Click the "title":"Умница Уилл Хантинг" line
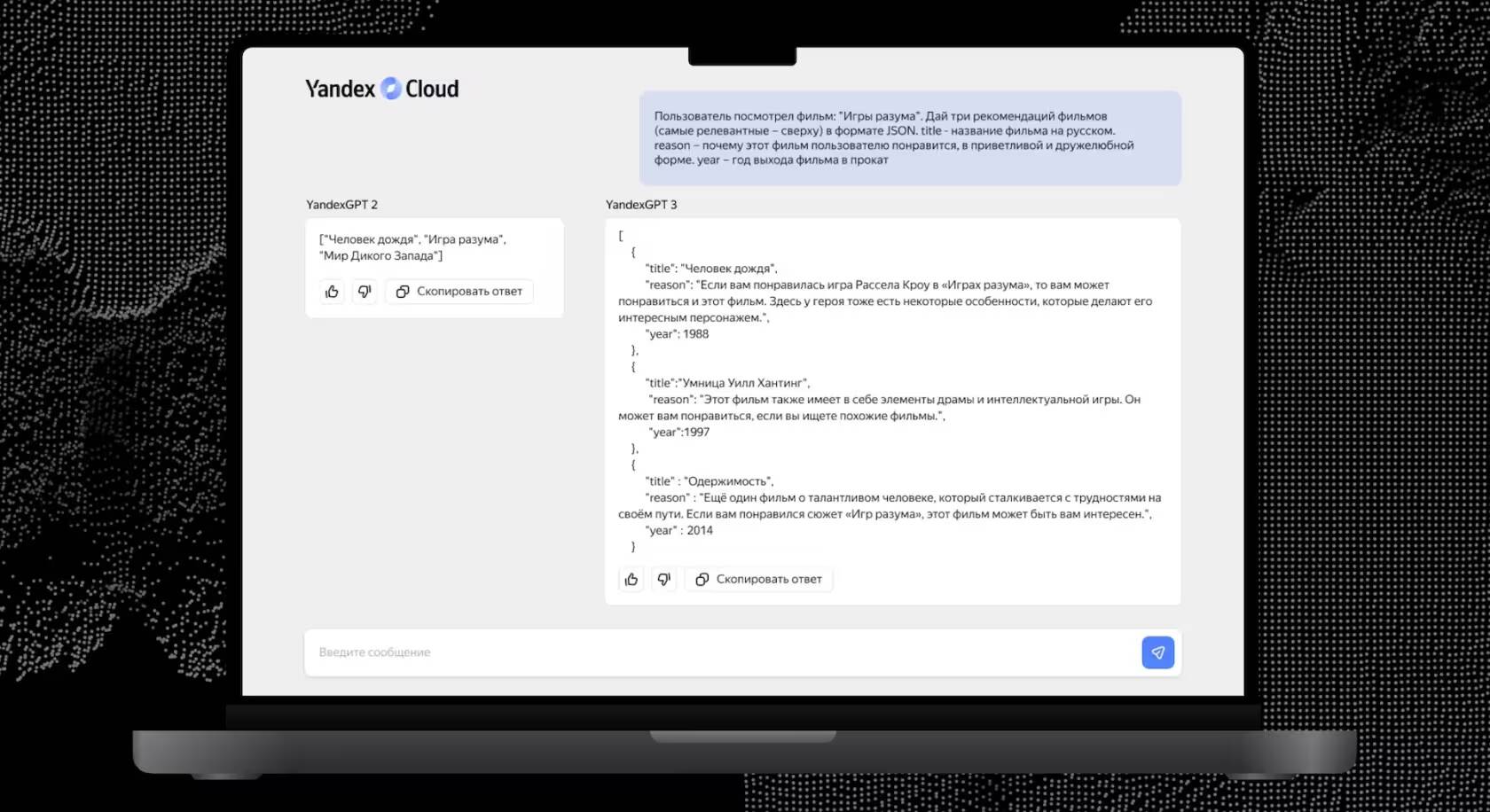1490x812 pixels. point(728,383)
